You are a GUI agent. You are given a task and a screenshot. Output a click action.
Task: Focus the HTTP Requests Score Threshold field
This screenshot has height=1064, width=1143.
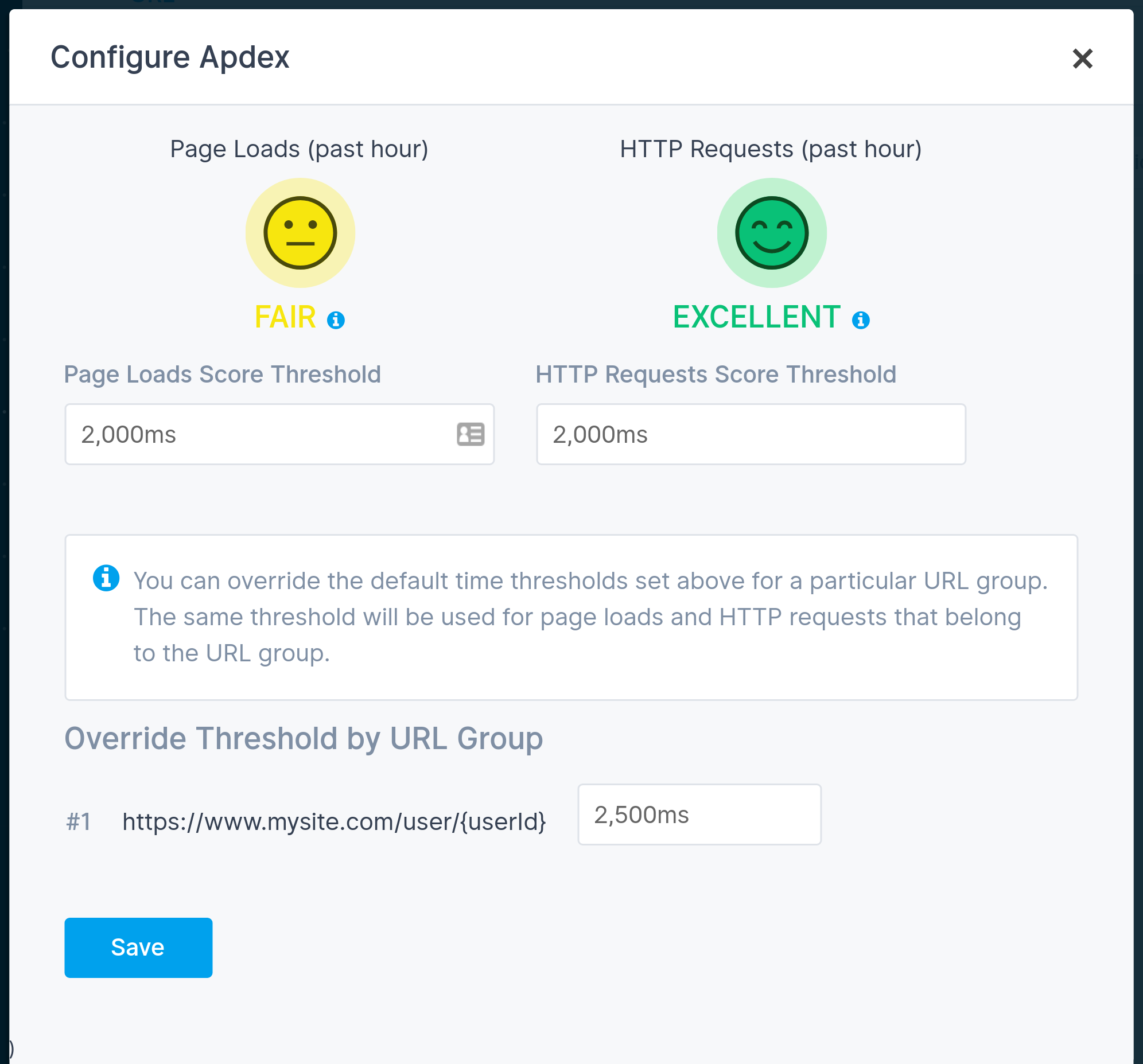click(x=751, y=434)
